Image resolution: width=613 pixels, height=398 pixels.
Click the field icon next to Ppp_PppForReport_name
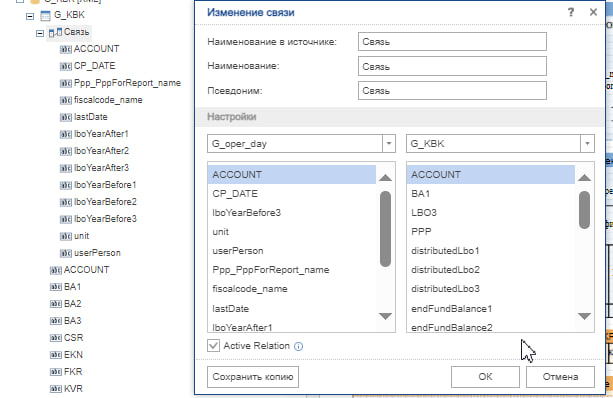[x=65, y=83]
